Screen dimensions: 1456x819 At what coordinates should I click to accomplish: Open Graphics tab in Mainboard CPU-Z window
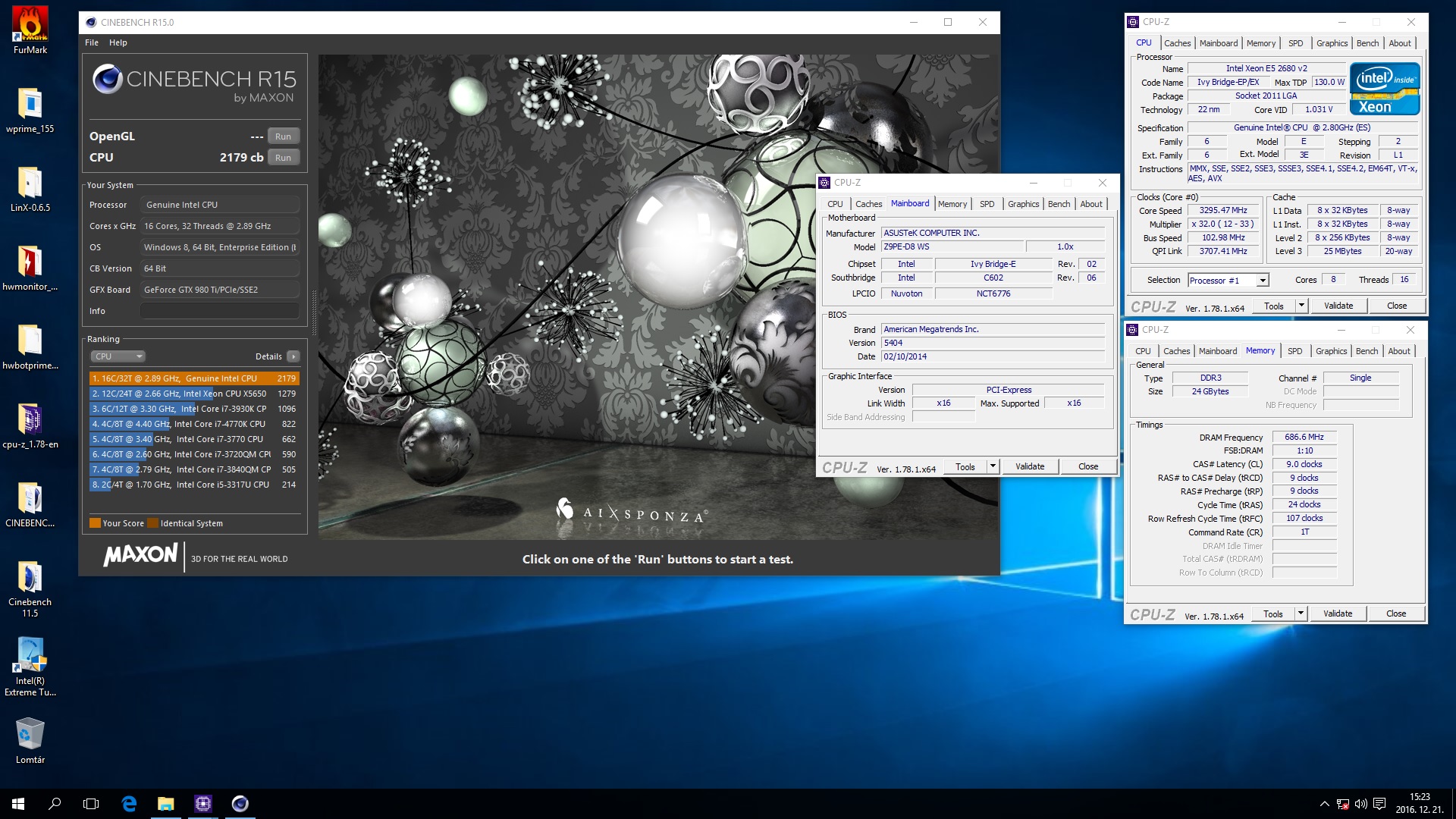pyautogui.click(x=1023, y=204)
